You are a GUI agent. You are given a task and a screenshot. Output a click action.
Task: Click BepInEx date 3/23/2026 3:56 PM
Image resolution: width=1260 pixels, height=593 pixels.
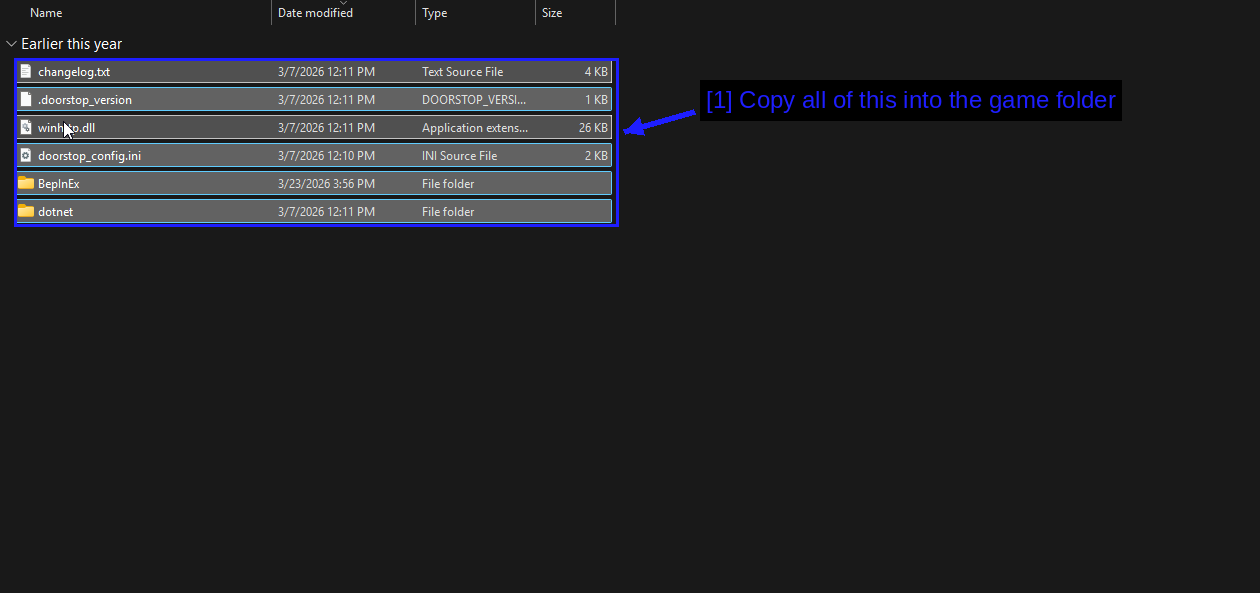point(326,184)
